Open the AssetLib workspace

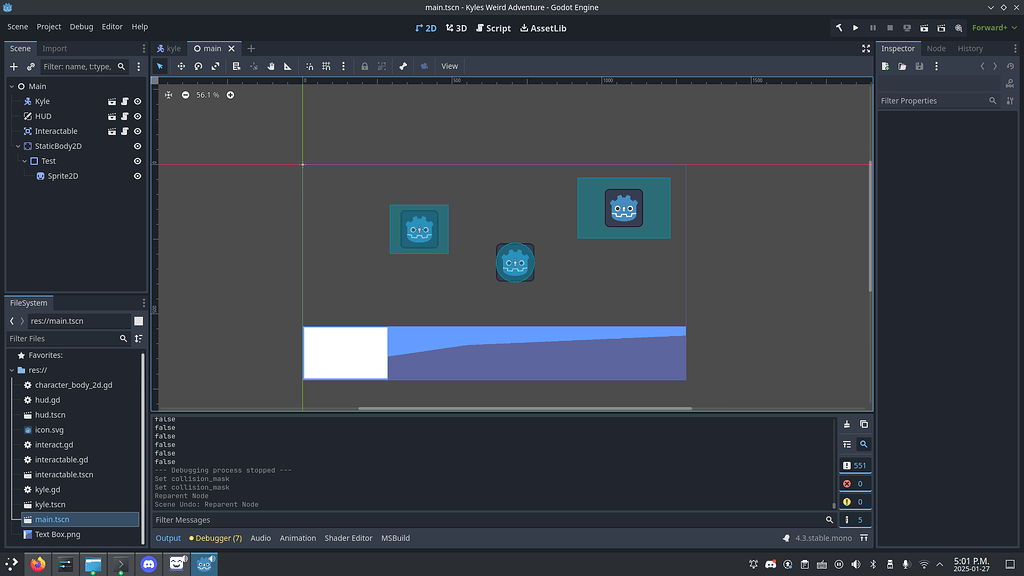[x=543, y=28]
